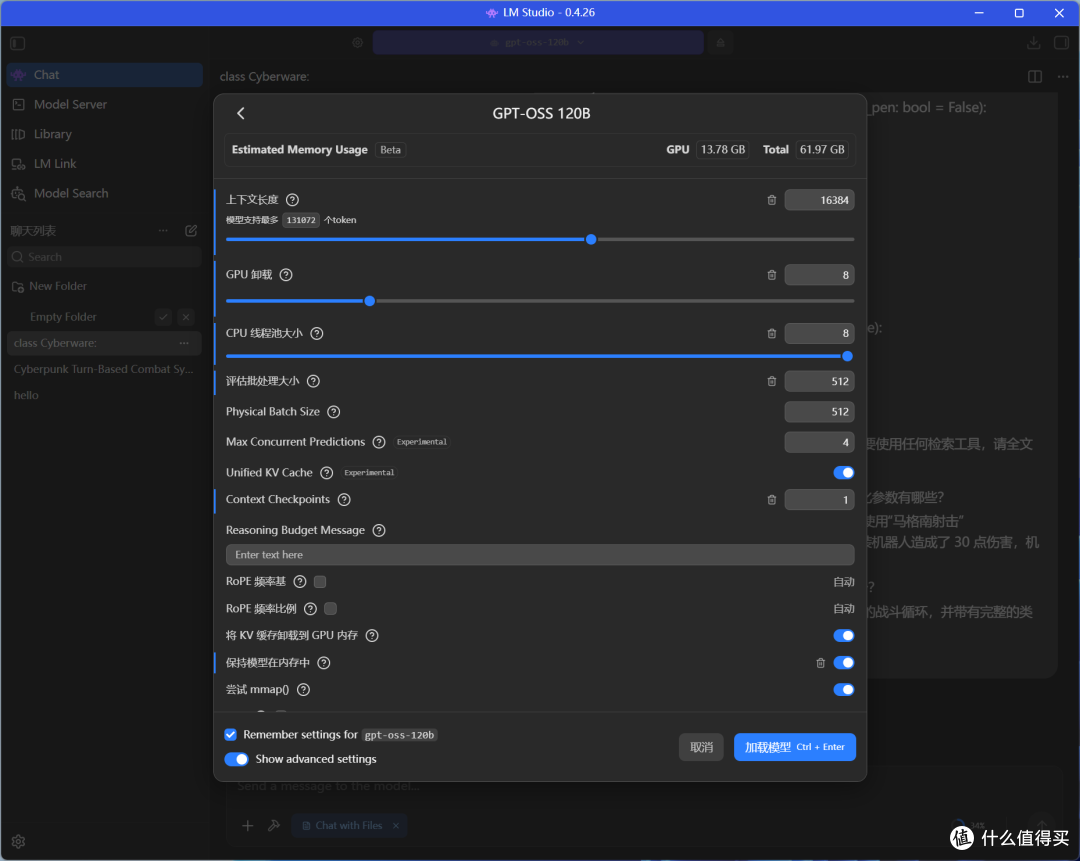The width and height of the screenshot is (1080, 861).
Task: Go back using the dialog's back arrow
Action: point(240,114)
